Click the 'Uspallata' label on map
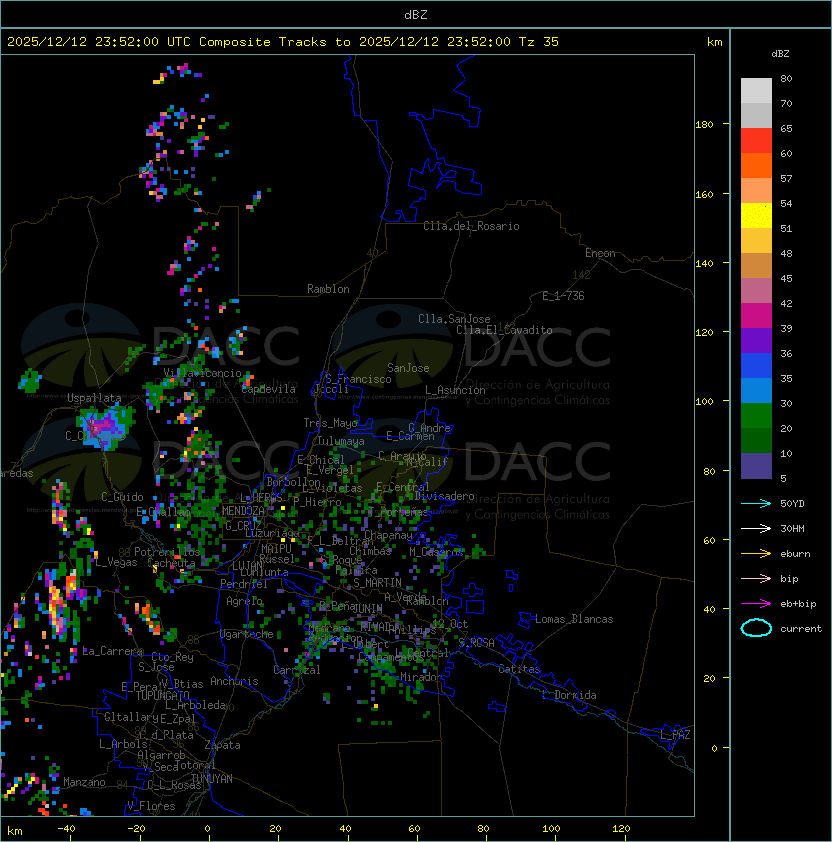This screenshot has height=842, width=832. 94,398
